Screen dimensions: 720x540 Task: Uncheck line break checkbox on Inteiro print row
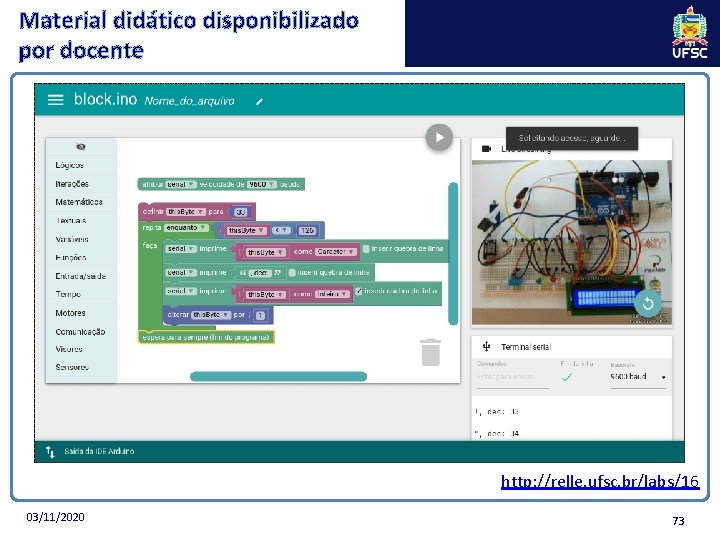[x=359, y=291]
